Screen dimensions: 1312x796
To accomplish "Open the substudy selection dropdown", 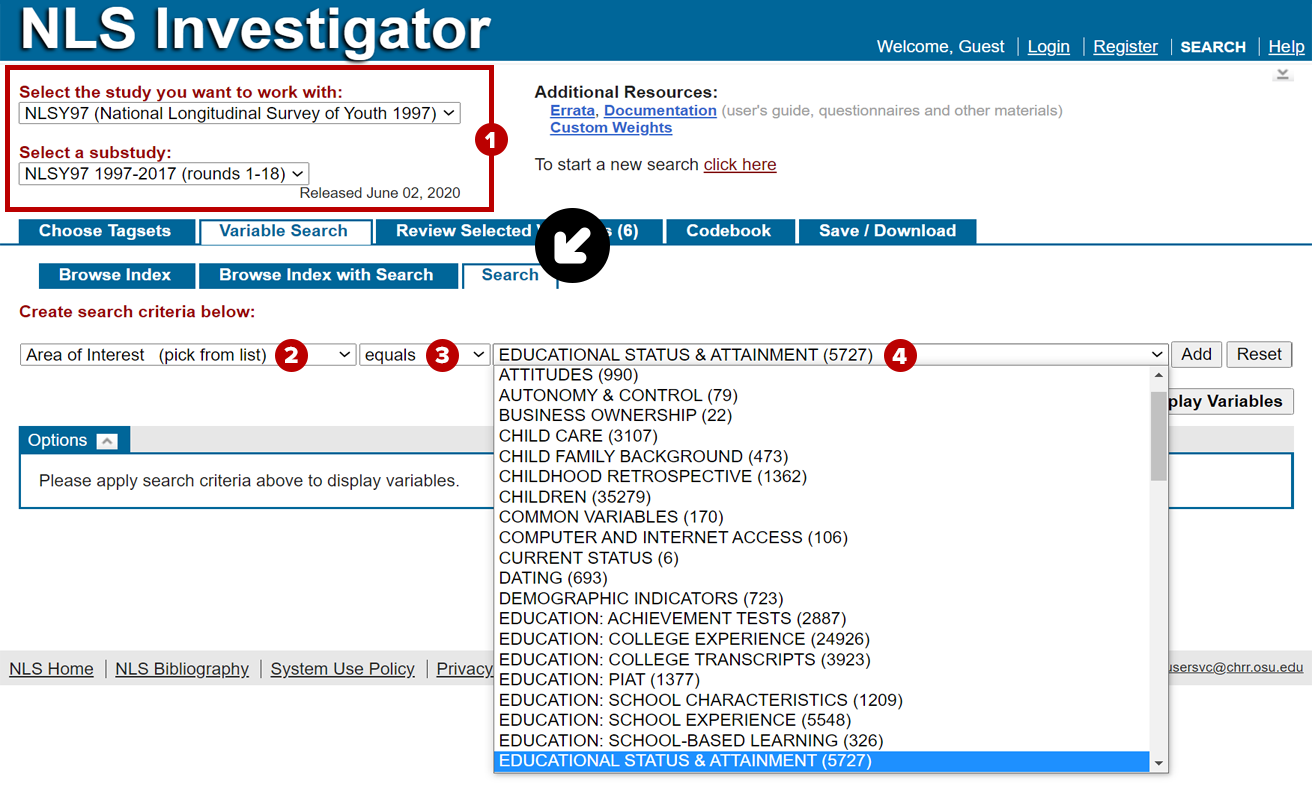I will (164, 173).
